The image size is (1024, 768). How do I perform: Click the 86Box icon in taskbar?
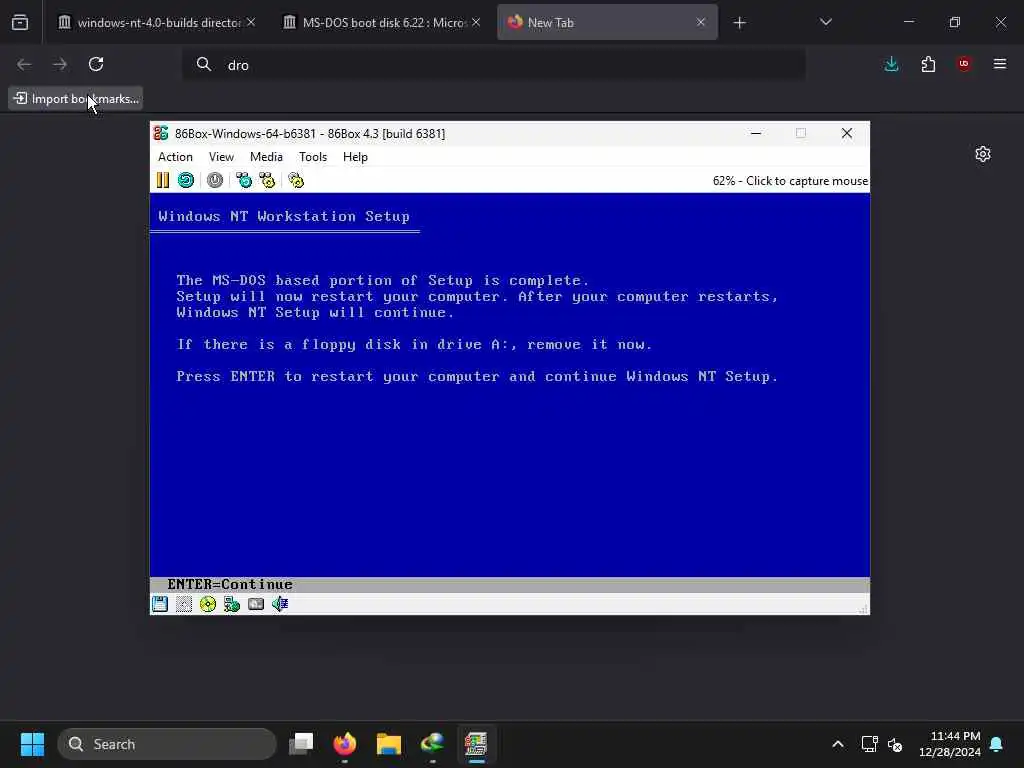tap(476, 744)
